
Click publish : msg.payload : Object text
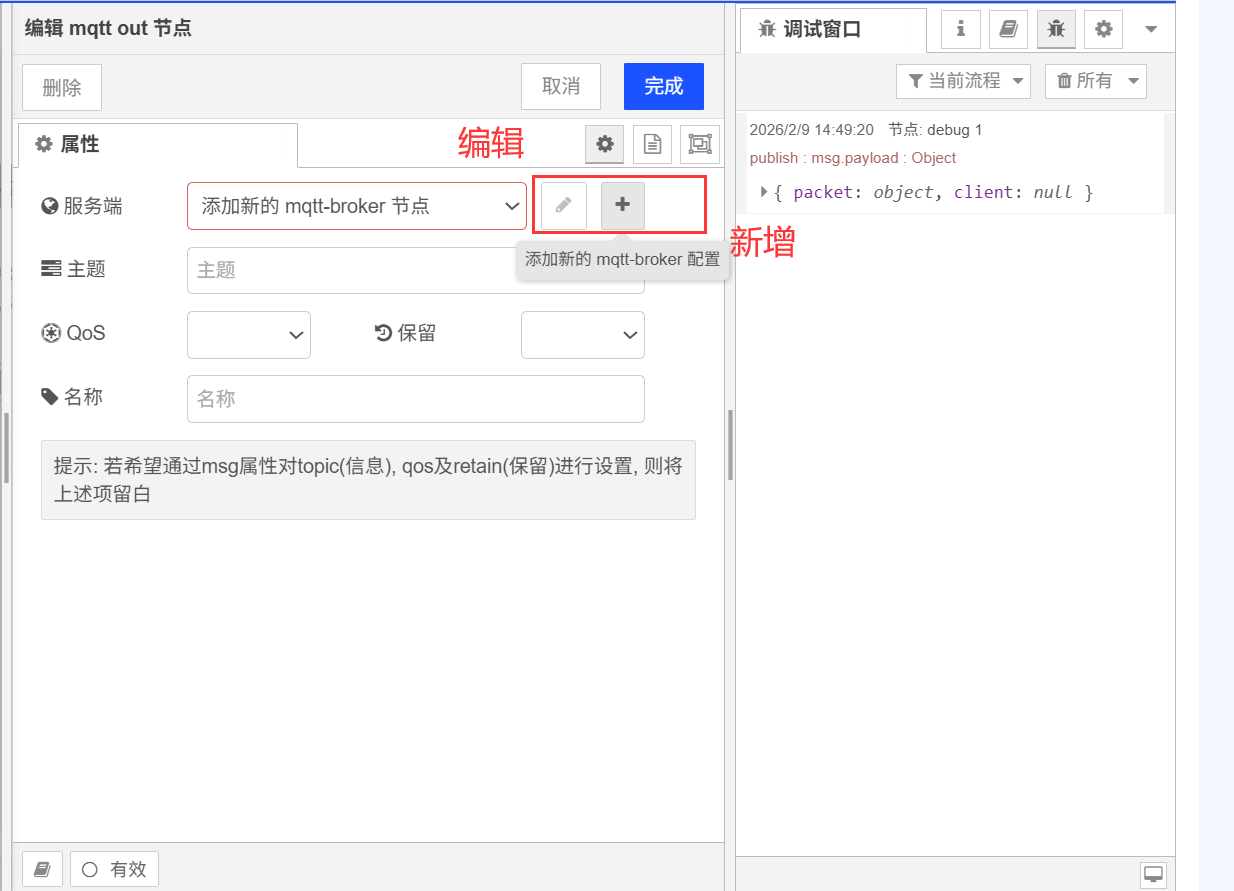pos(852,158)
